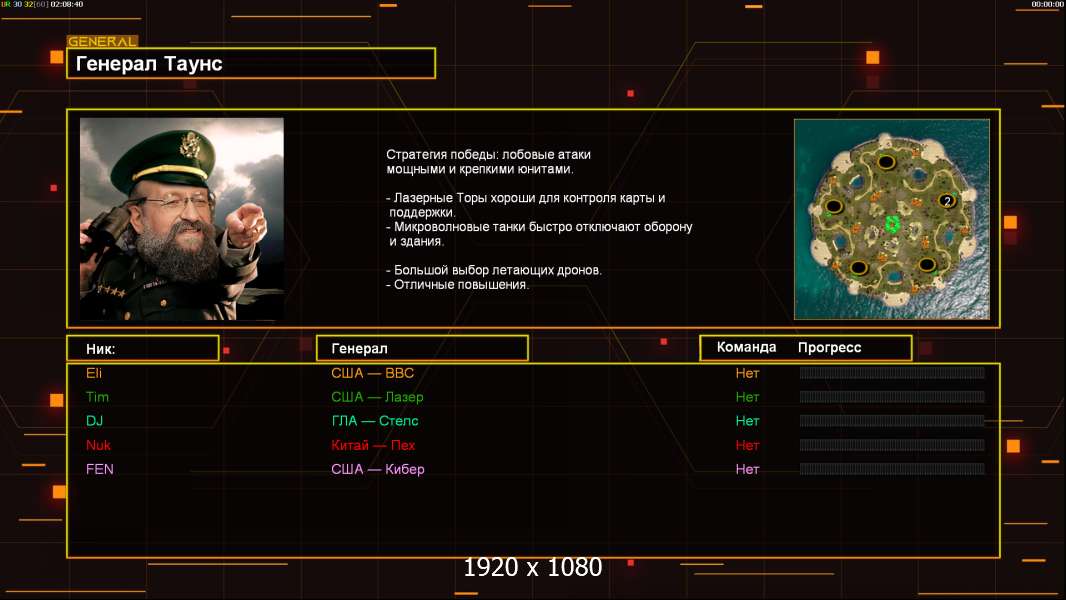Click the Китай — Пех general entry

[373, 445]
